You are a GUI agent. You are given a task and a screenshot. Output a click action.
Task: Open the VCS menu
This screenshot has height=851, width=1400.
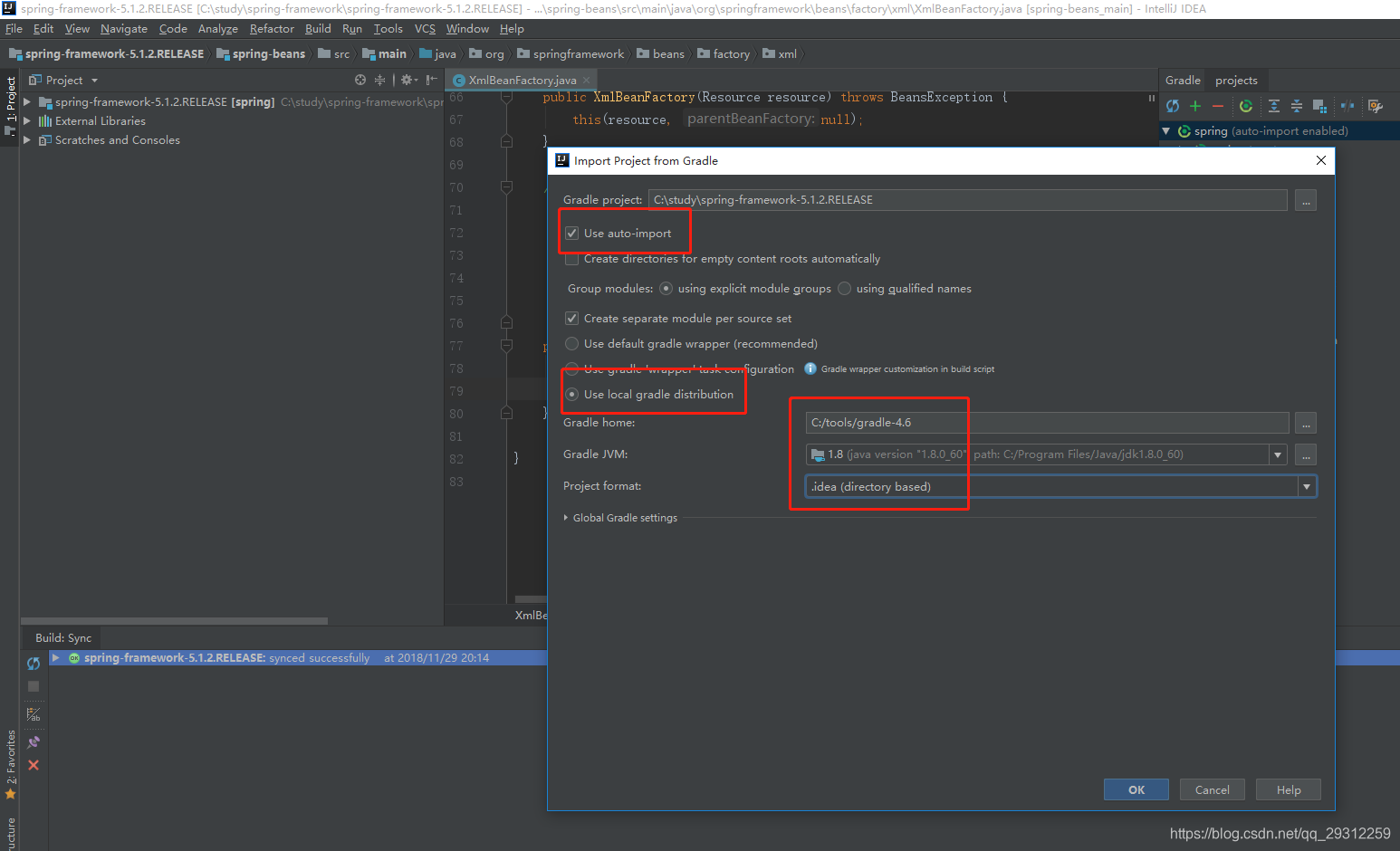click(425, 29)
